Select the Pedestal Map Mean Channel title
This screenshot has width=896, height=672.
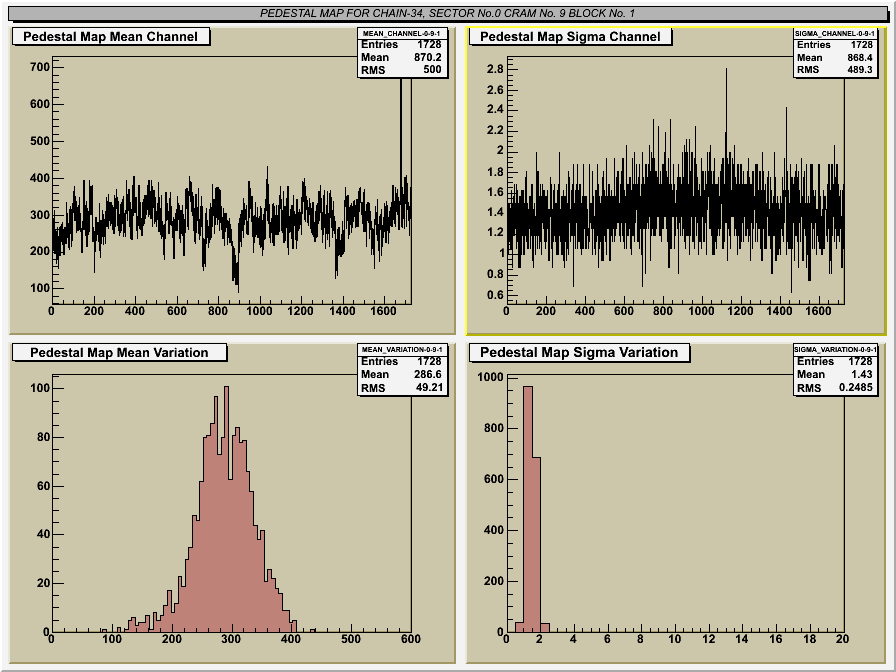click(x=110, y=37)
